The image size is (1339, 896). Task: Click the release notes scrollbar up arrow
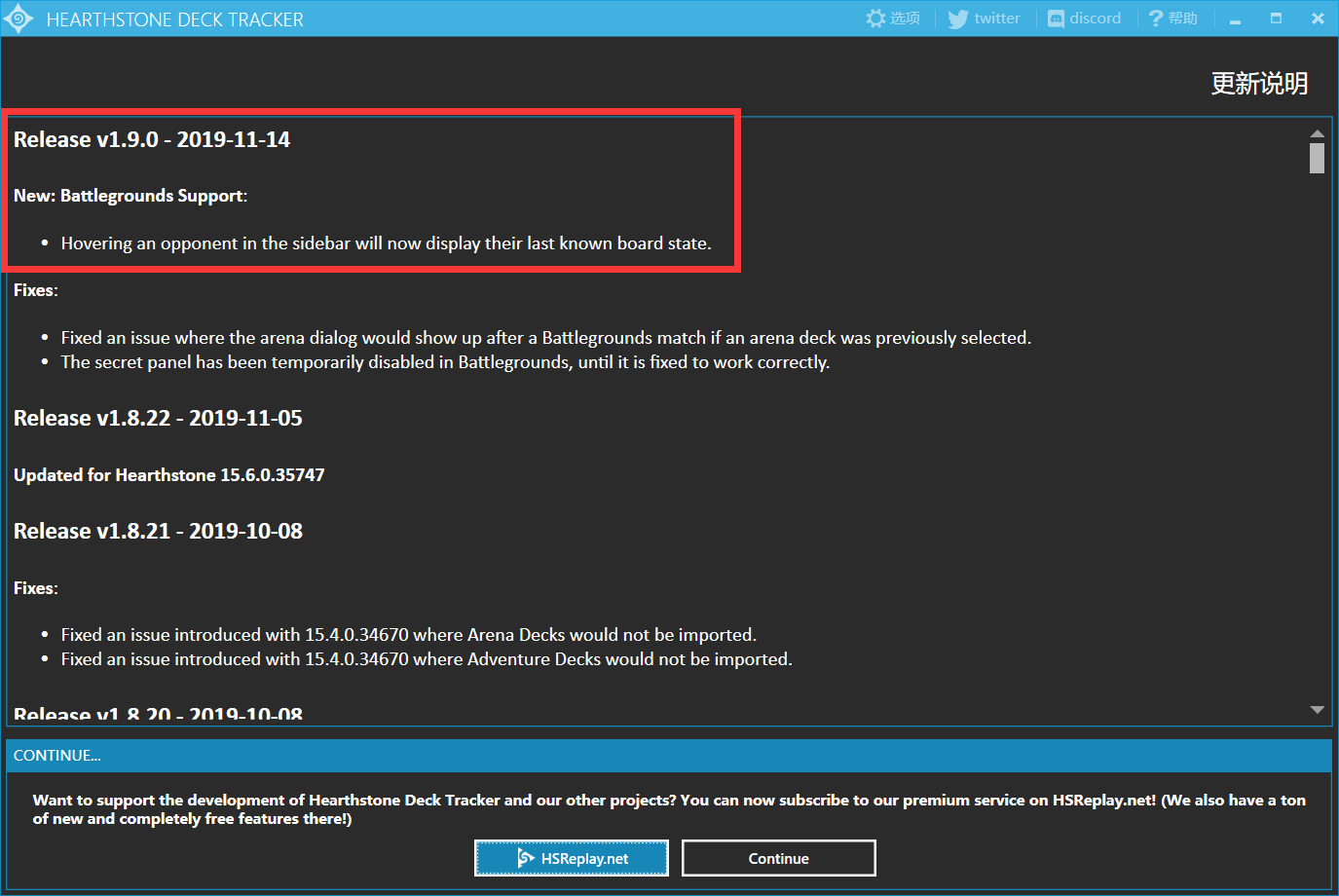click(x=1317, y=133)
